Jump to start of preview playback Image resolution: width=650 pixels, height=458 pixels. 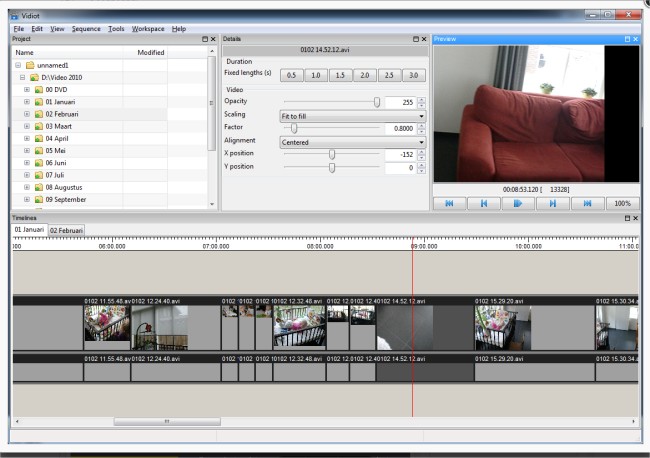click(x=449, y=203)
